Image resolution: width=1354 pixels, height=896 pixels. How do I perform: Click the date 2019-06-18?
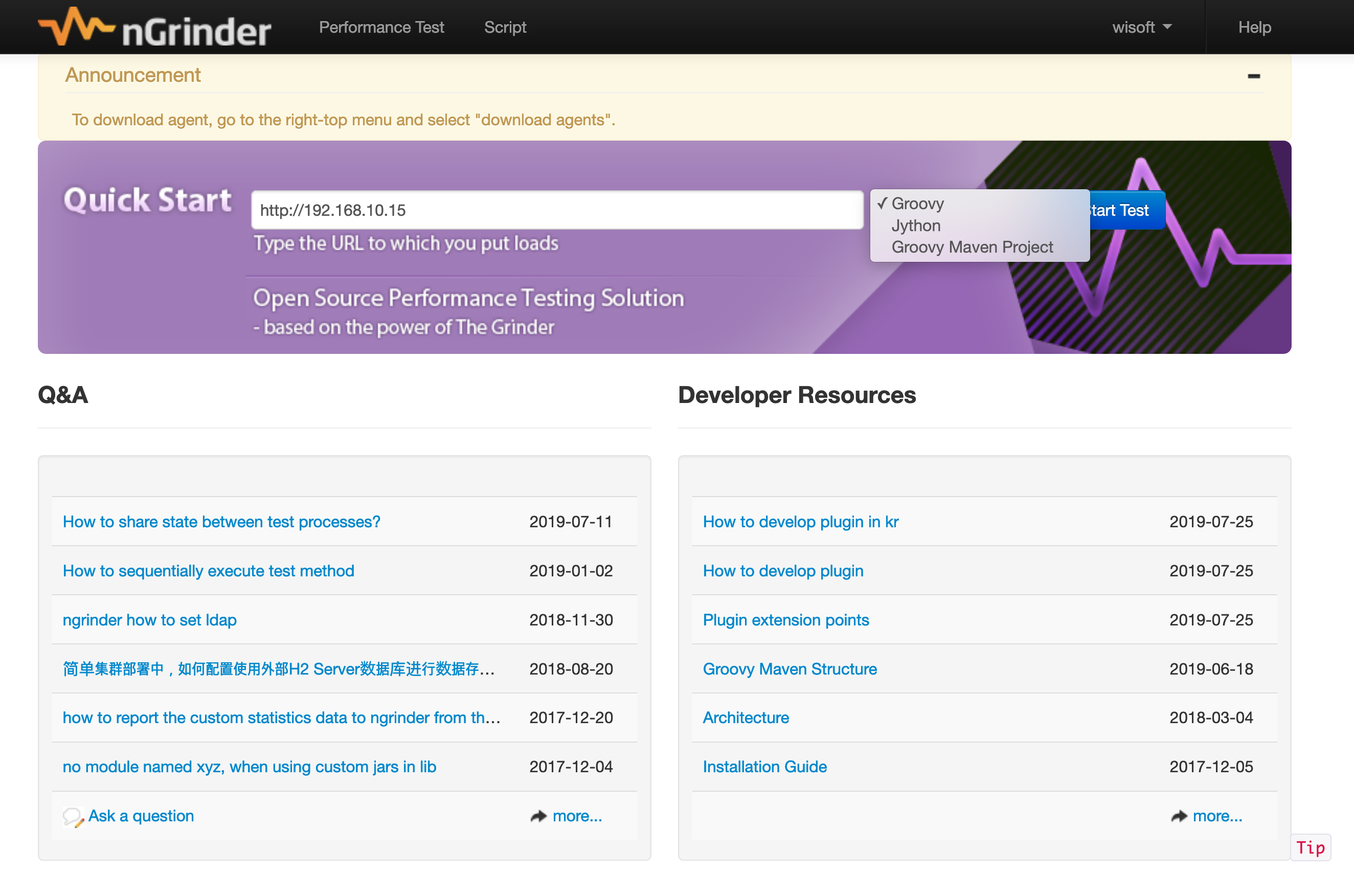tap(1211, 669)
